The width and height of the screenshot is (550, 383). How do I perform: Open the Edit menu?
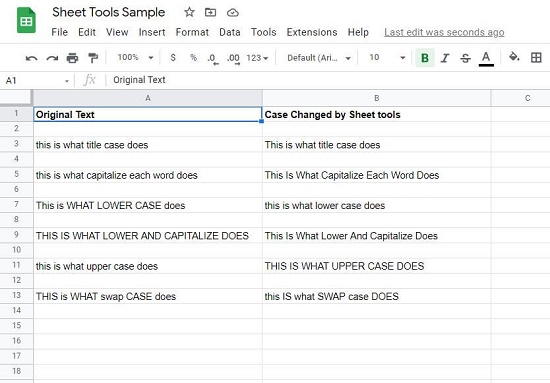pos(87,32)
